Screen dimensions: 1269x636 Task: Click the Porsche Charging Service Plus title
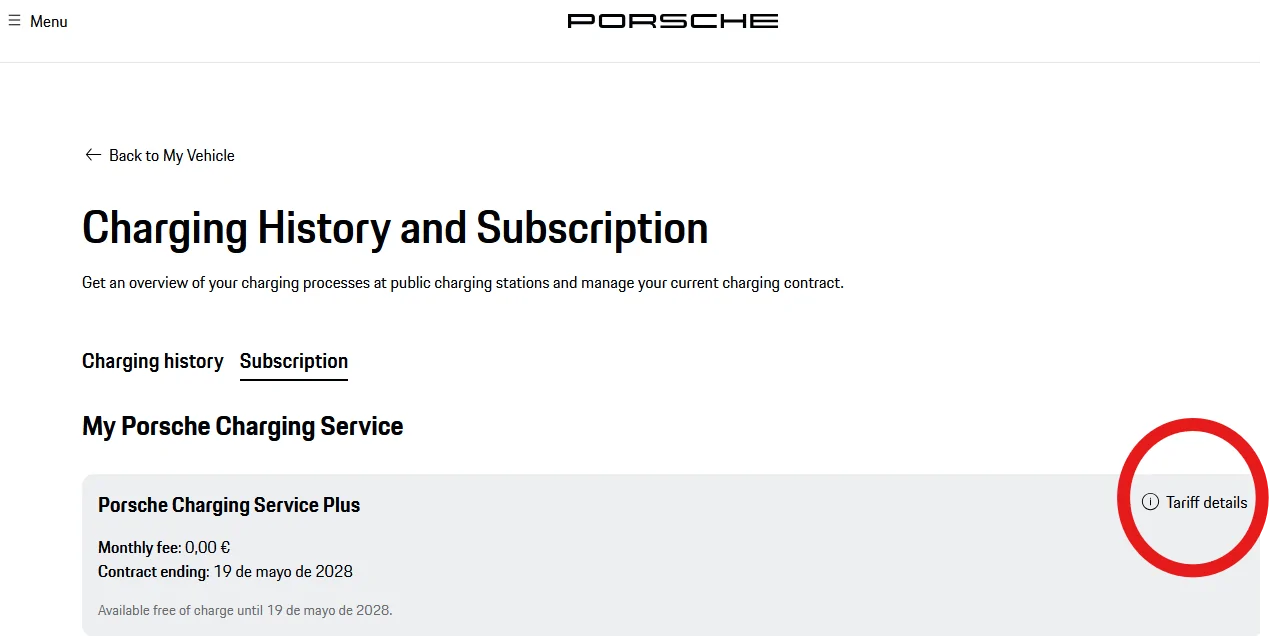point(229,505)
